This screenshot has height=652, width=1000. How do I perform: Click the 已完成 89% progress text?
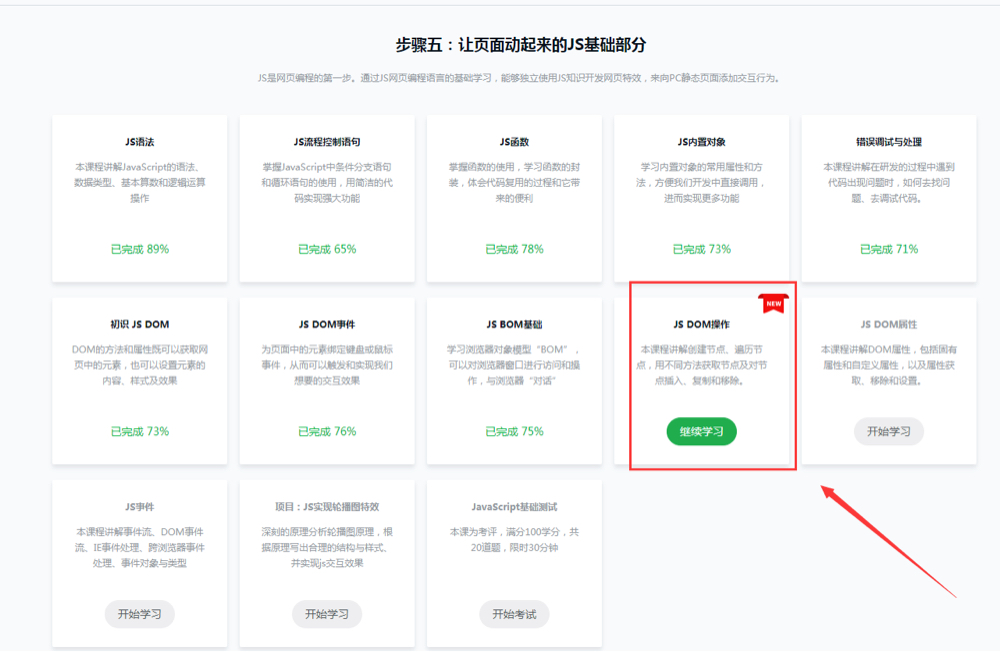click(140, 249)
